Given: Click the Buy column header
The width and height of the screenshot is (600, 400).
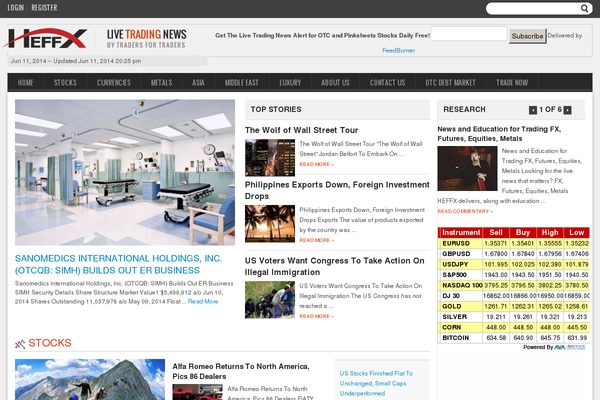Looking at the screenshot, I should pos(523,233).
